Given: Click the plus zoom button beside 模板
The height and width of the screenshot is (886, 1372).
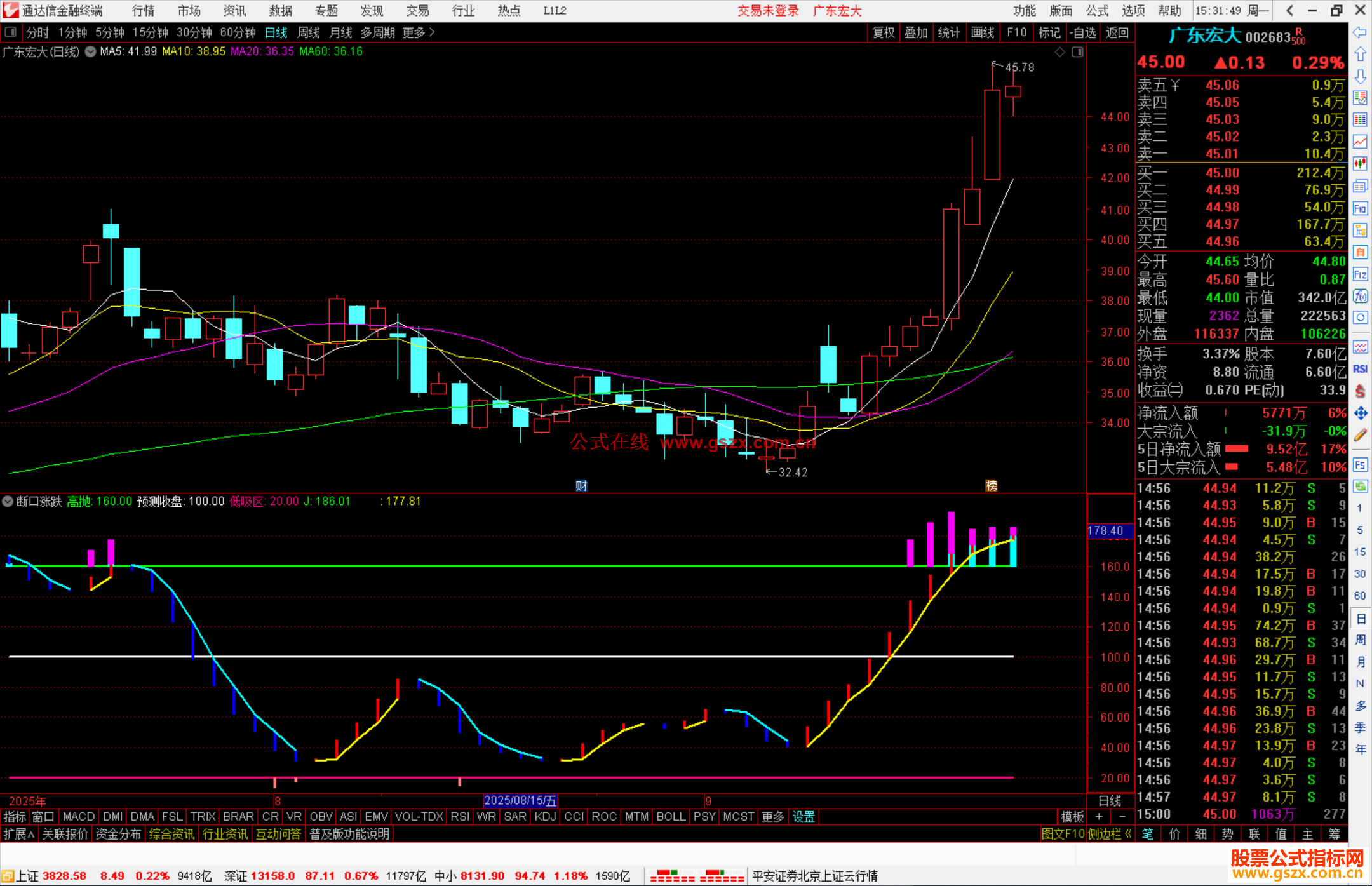Looking at the screenshot, I should tap(1099, 817).
